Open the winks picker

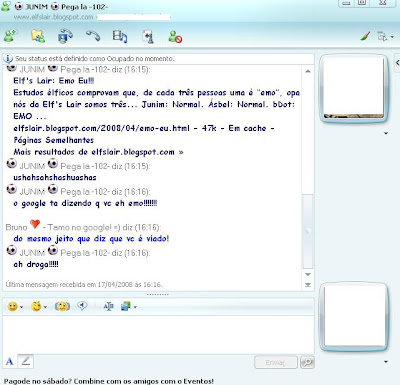coord(38,306)
